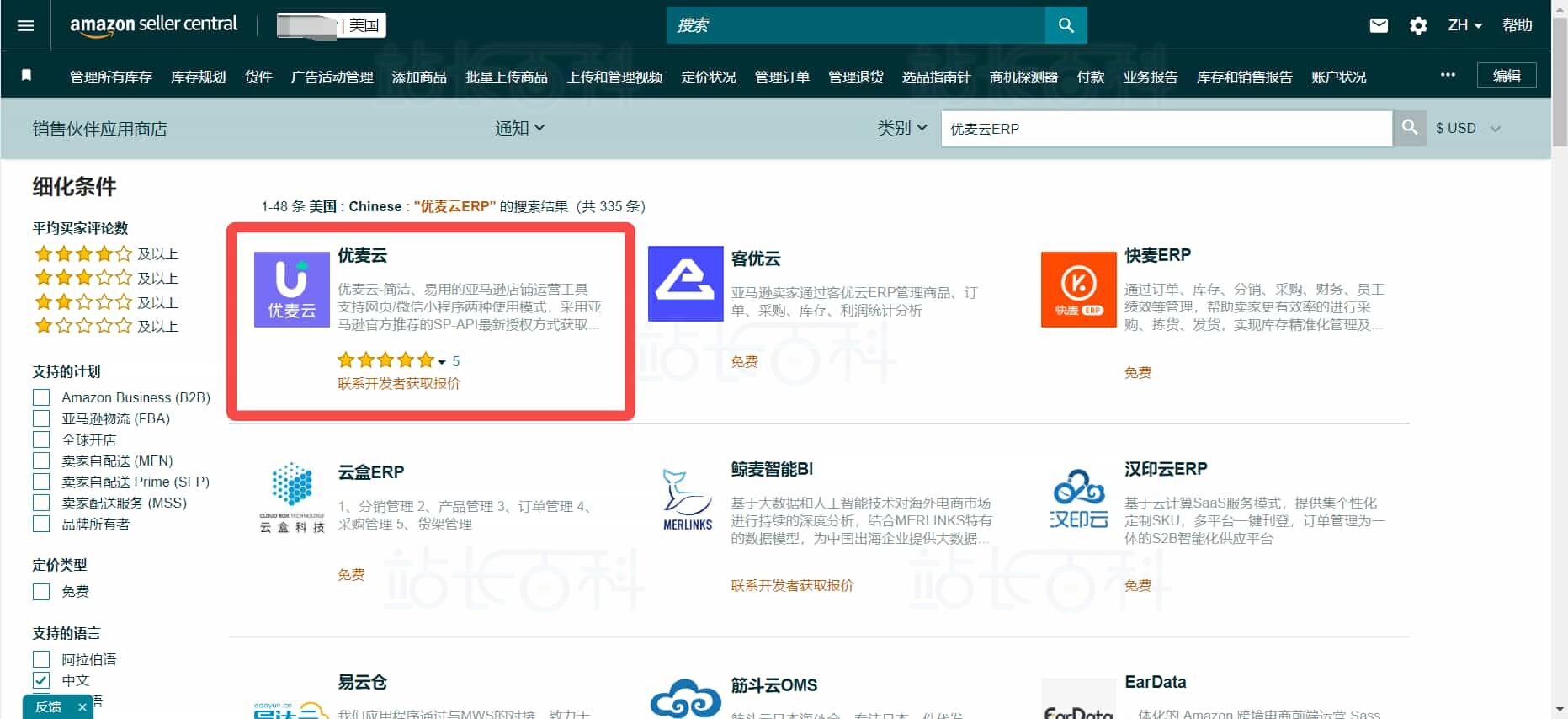Expand the 通知 dropdown
The width and height of the screenshot is (1568, 719).
coord(519,128)
